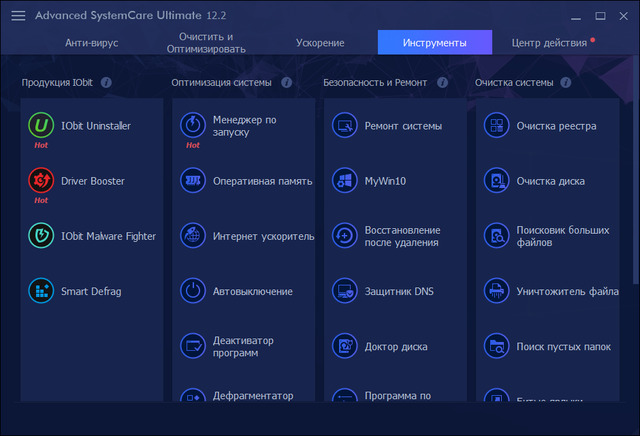The height and width of the screenshot is (436, 640).
Task: Open the Интернет ускоритель icon
Action: pyautogui.click(x=193, y=236)
